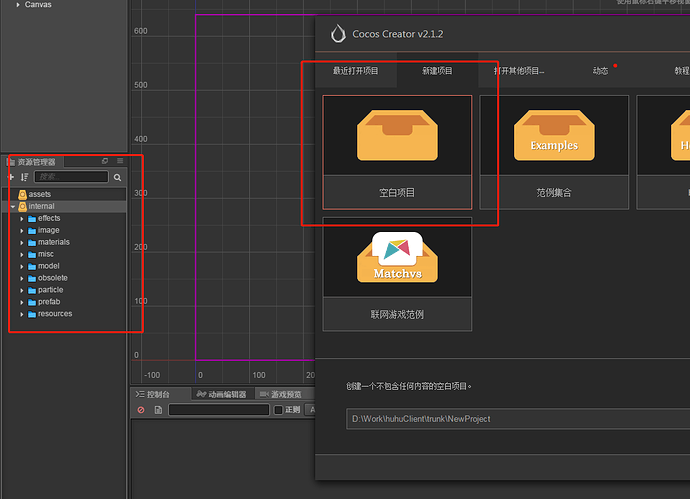Expand the model folder
The height and width of the screenshot is (499, 690).
click(22, 266)
